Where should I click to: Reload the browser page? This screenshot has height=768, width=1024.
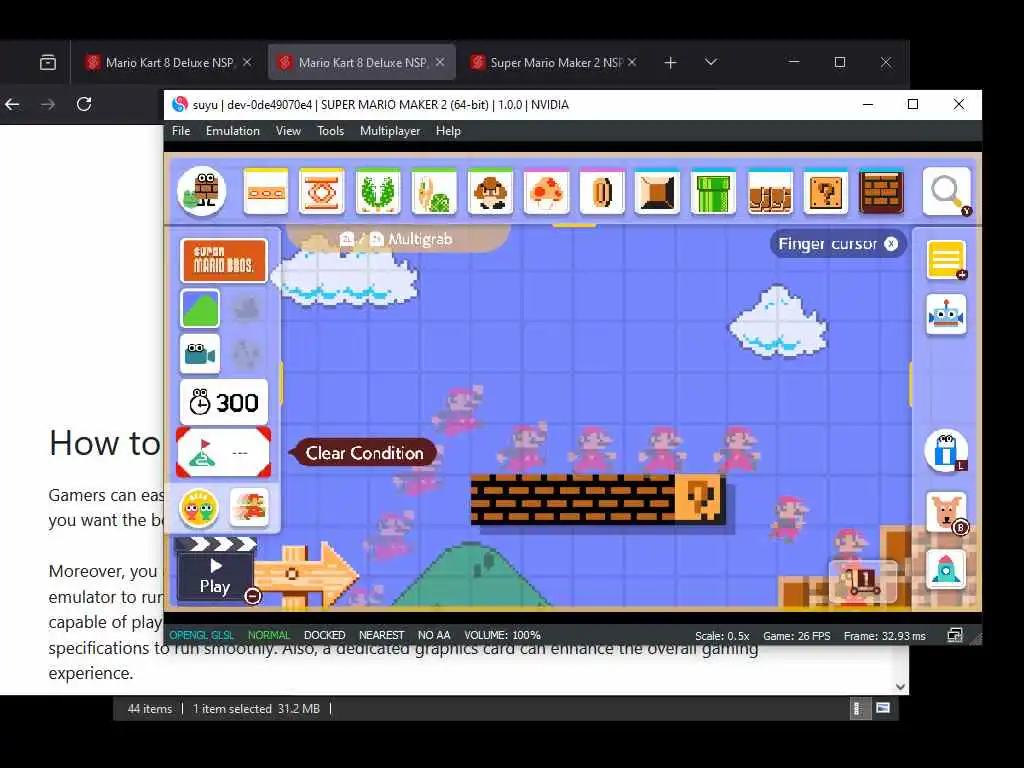pos(84,104)
